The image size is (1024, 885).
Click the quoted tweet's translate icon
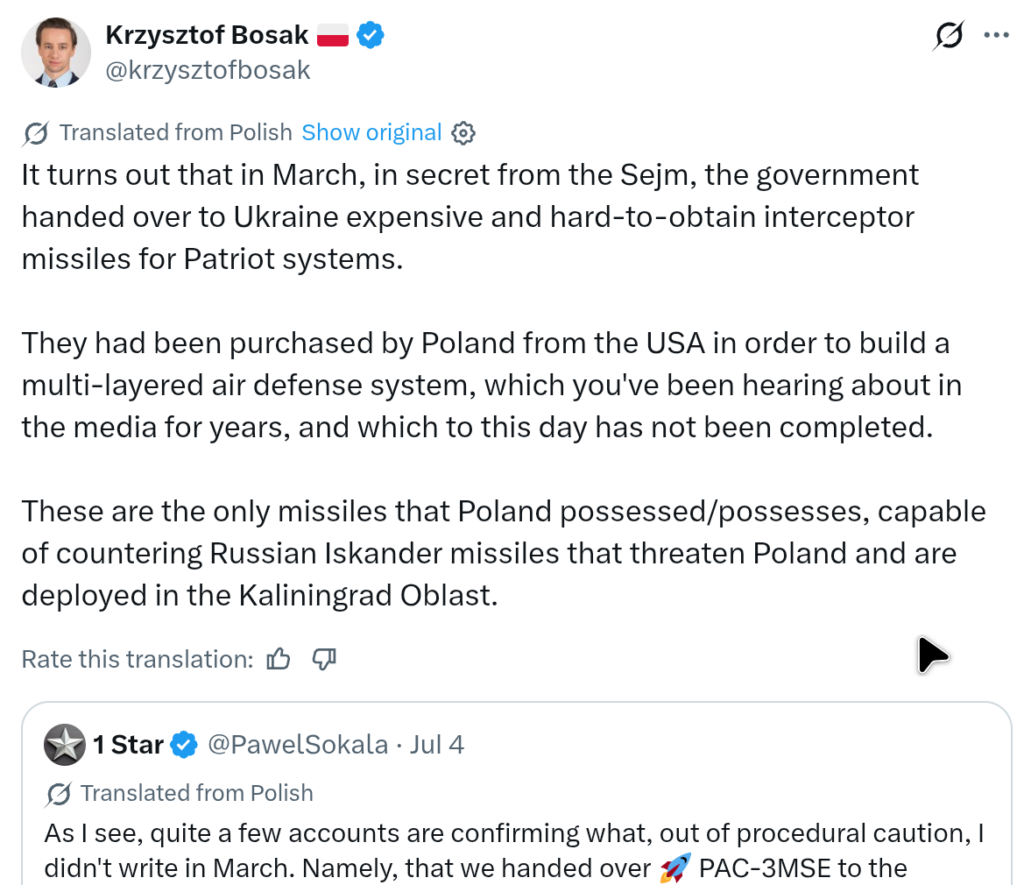(x=58, y=794)
